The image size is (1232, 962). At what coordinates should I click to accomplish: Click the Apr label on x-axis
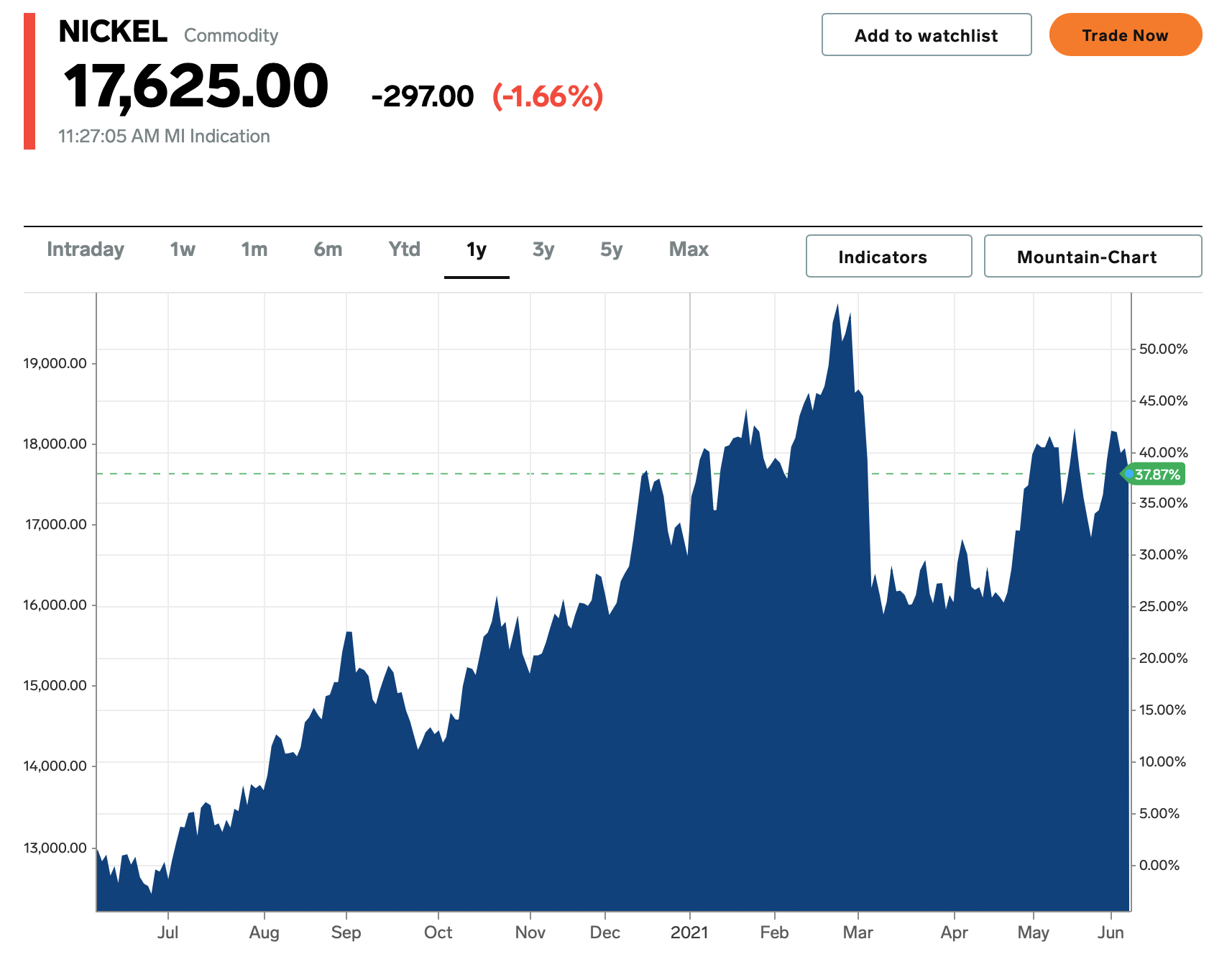[954, 933]
